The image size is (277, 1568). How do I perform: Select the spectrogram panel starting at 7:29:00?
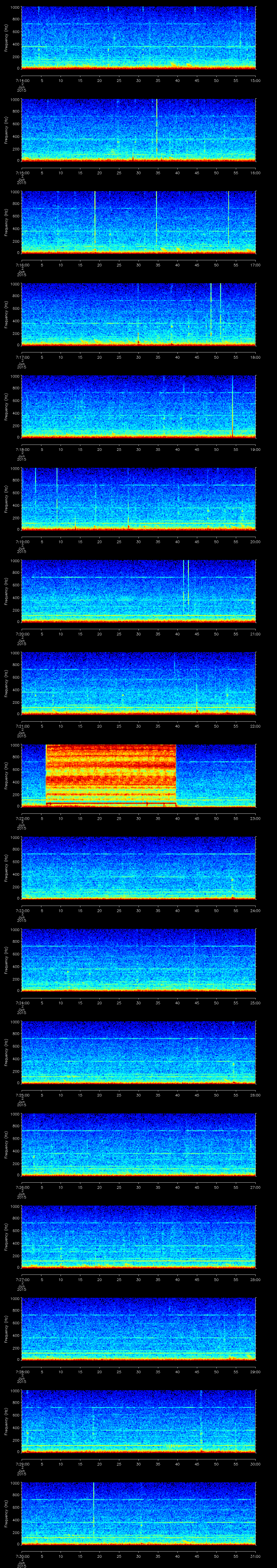(x=139, y=1421)
